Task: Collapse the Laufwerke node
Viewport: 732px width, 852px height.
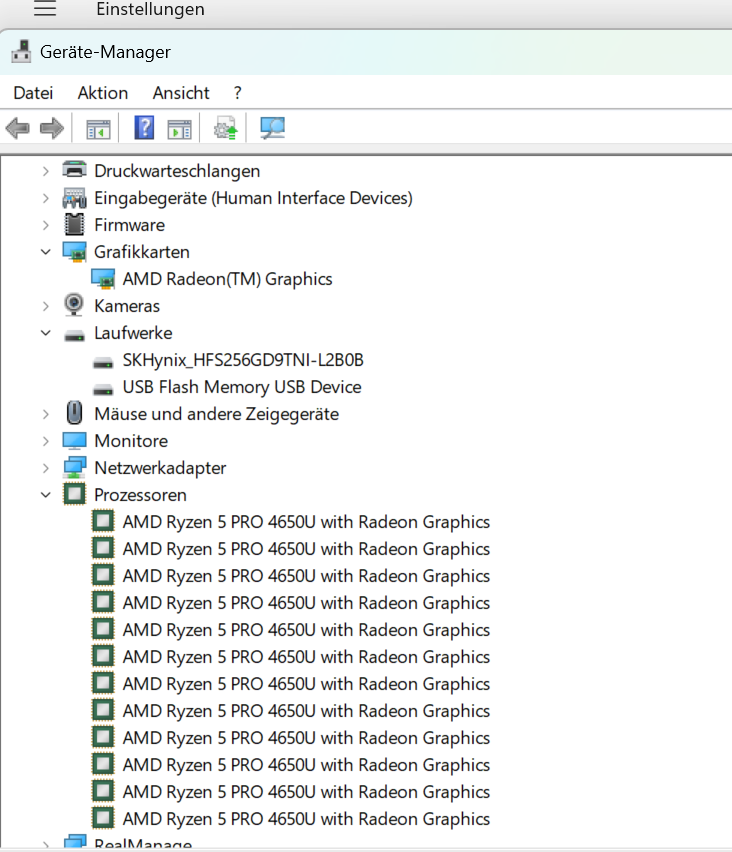Action: pyautogui.click(x=46, y=333)
